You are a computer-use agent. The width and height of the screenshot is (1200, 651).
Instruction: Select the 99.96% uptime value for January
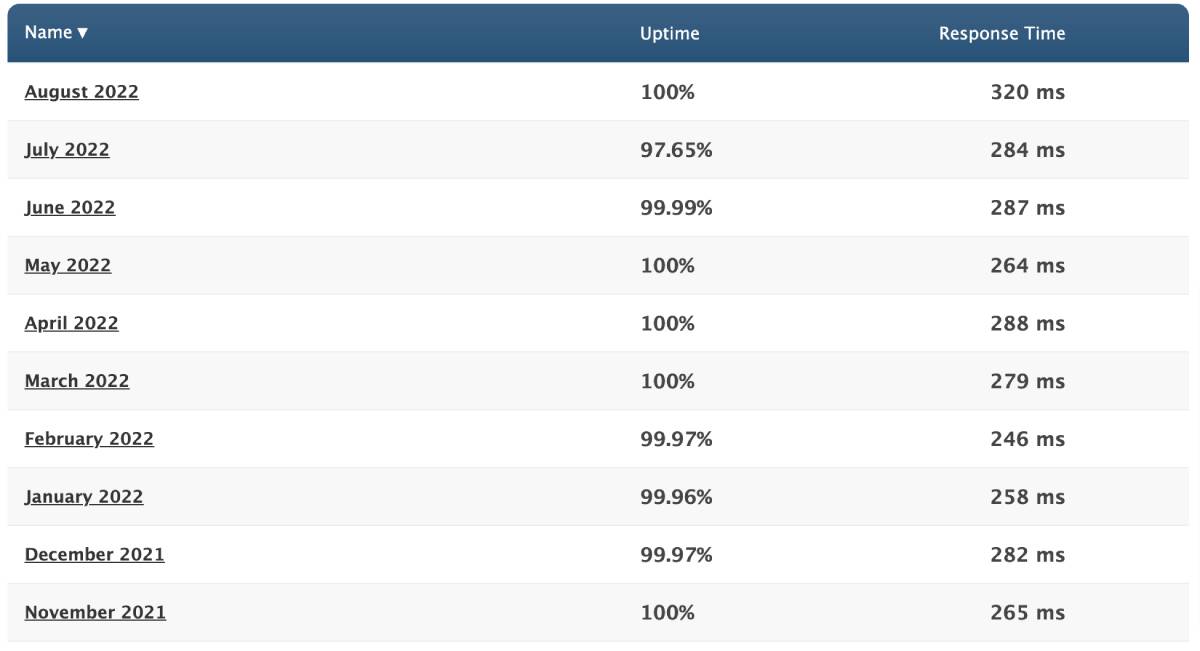(676, 497)
